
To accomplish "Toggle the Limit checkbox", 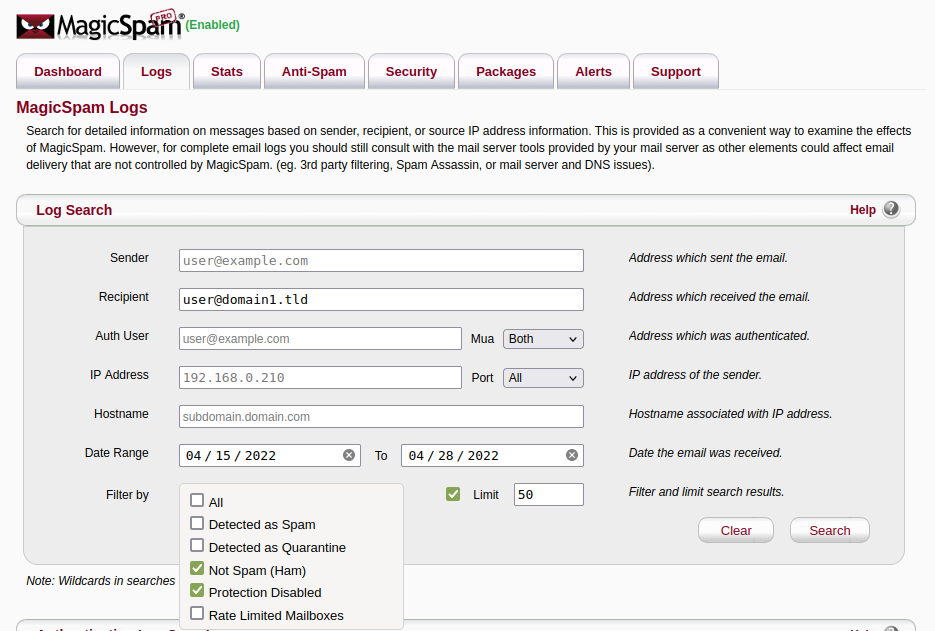I will click(453, 494).
